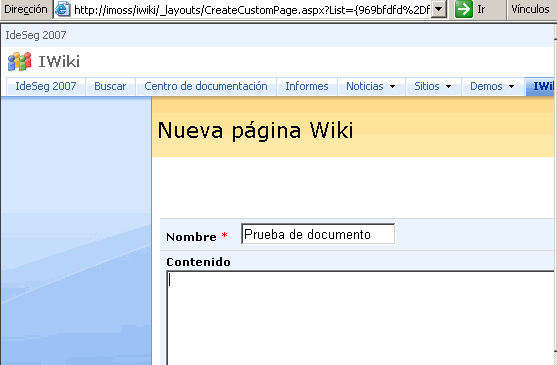This screenshot has width=557, height=365.
Task: Focus the Nombre text field
Action: (318, 234)
